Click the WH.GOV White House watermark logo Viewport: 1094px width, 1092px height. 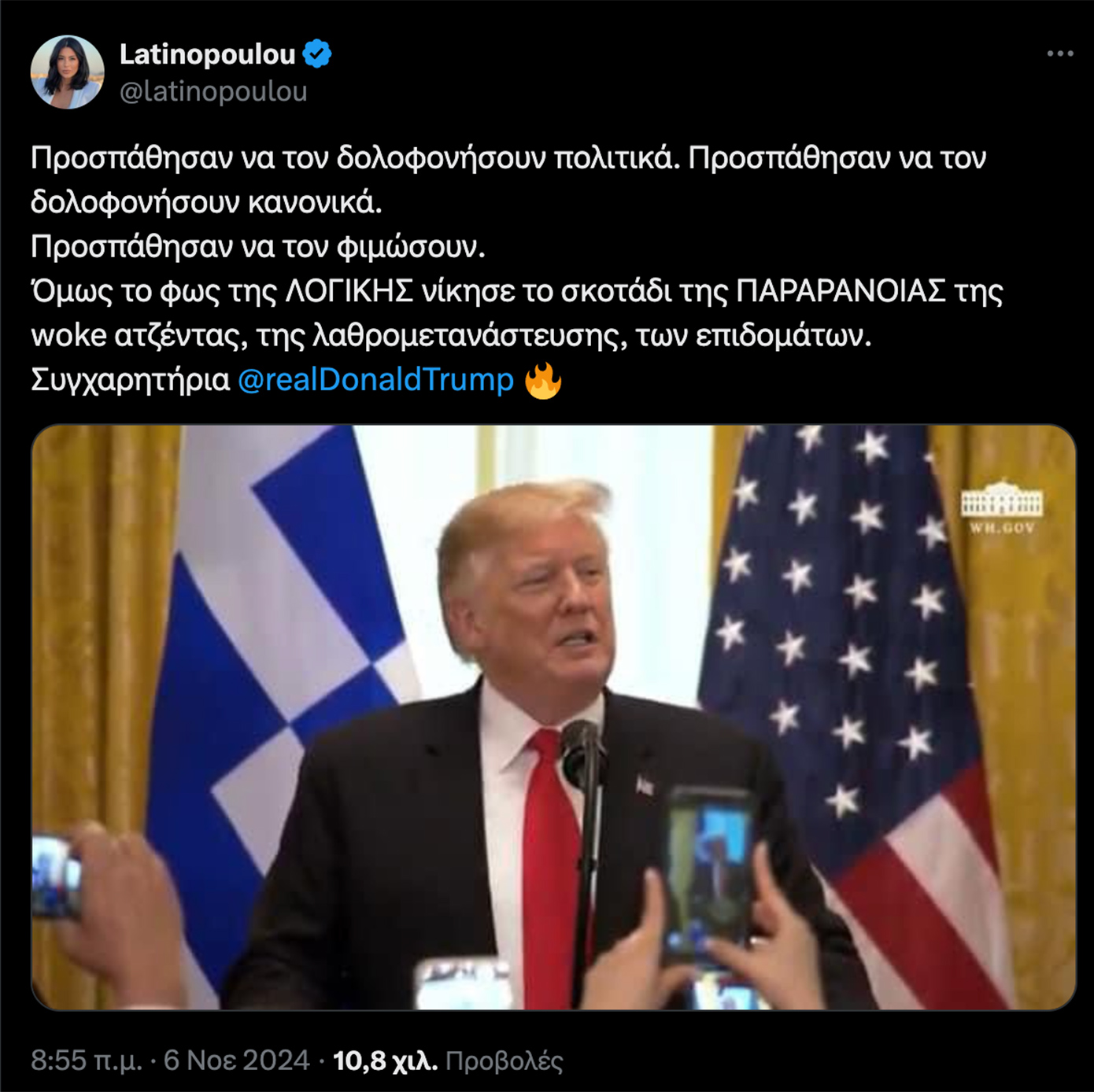(x=1002, y=506)
